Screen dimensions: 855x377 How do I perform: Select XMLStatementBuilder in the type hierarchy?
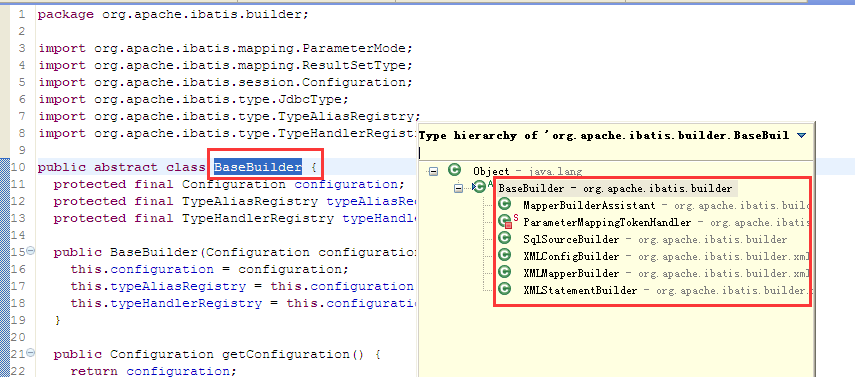pyautogui.click(x=580, y=291)
